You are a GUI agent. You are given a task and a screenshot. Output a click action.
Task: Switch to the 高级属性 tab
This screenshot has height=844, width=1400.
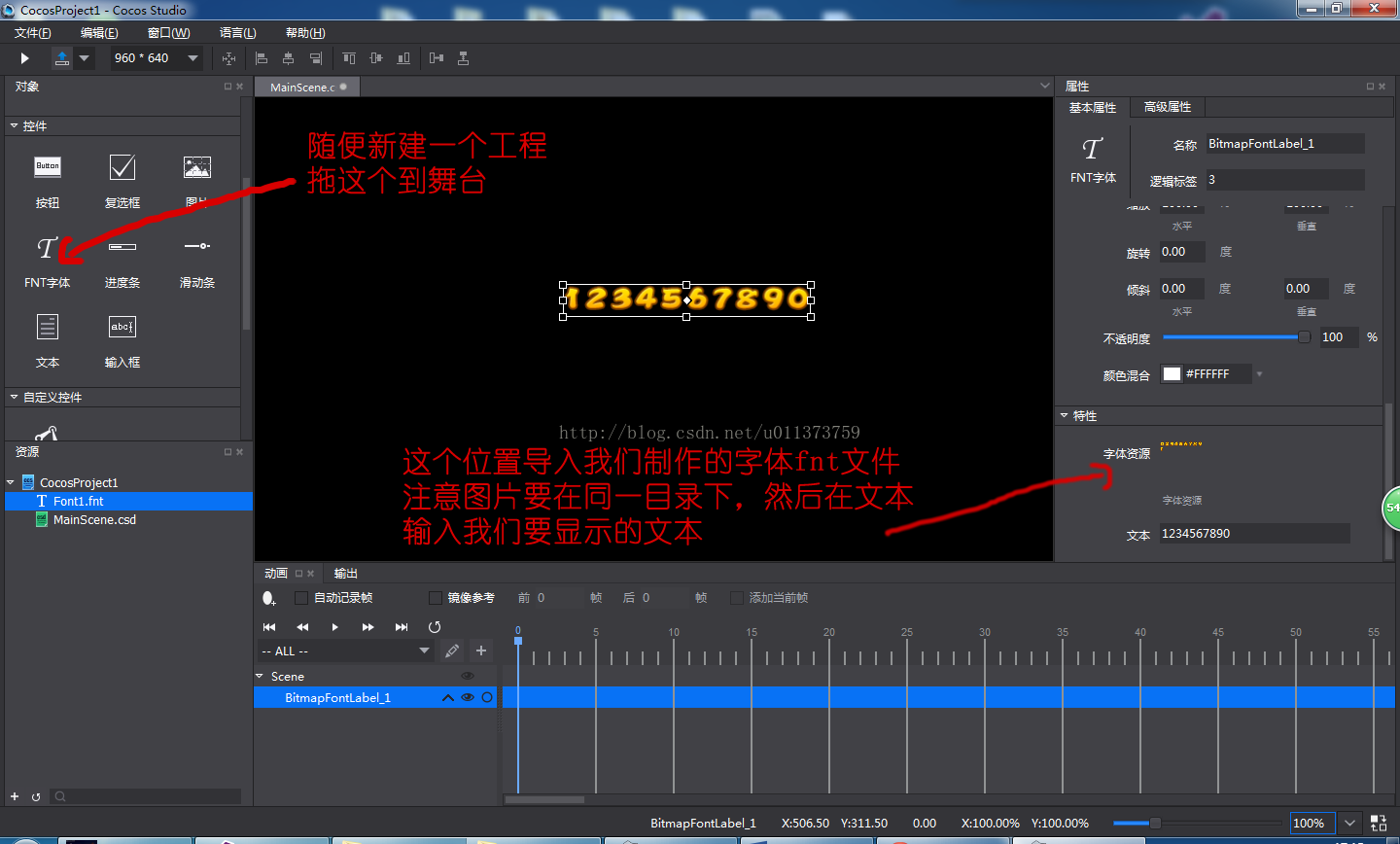pos(1168,107)
